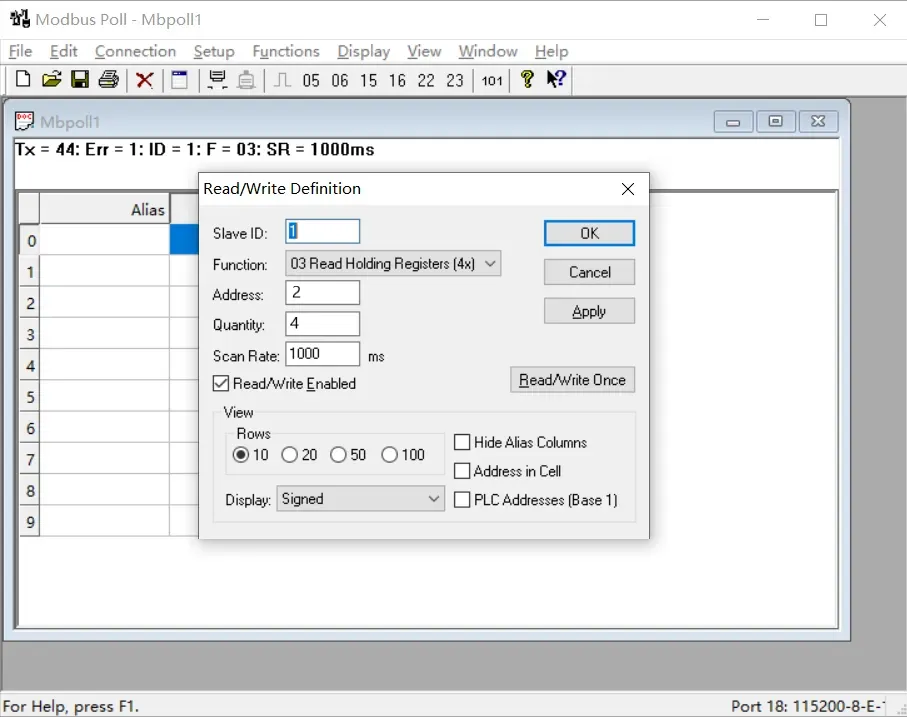The height and width of the screenshot is (717, 907).
Task: Click the Mbpoll1 document icon
Action: tap(24, 121)
